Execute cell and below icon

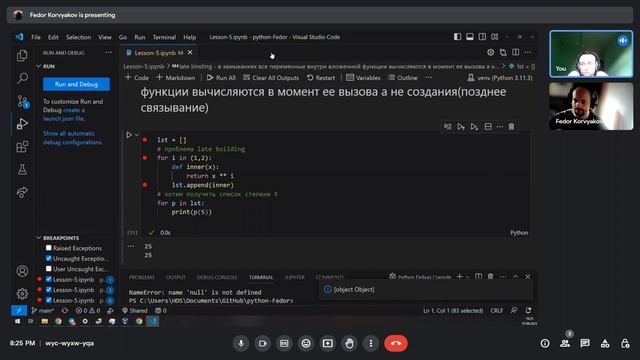tap(474, 127)
